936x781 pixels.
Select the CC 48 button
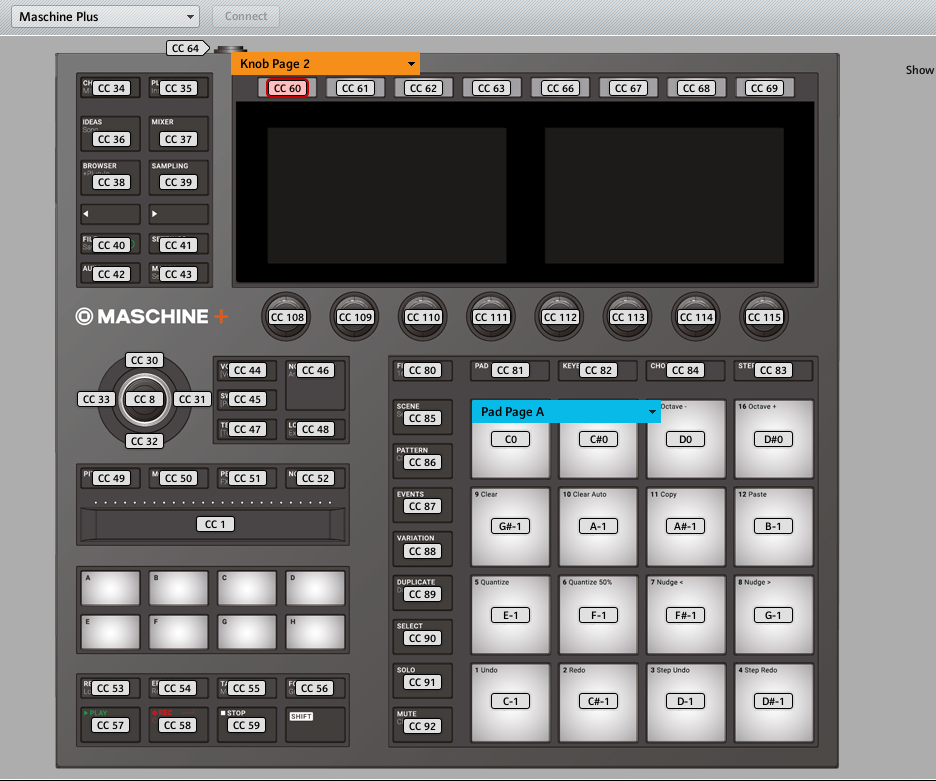(x=315, y=429)
